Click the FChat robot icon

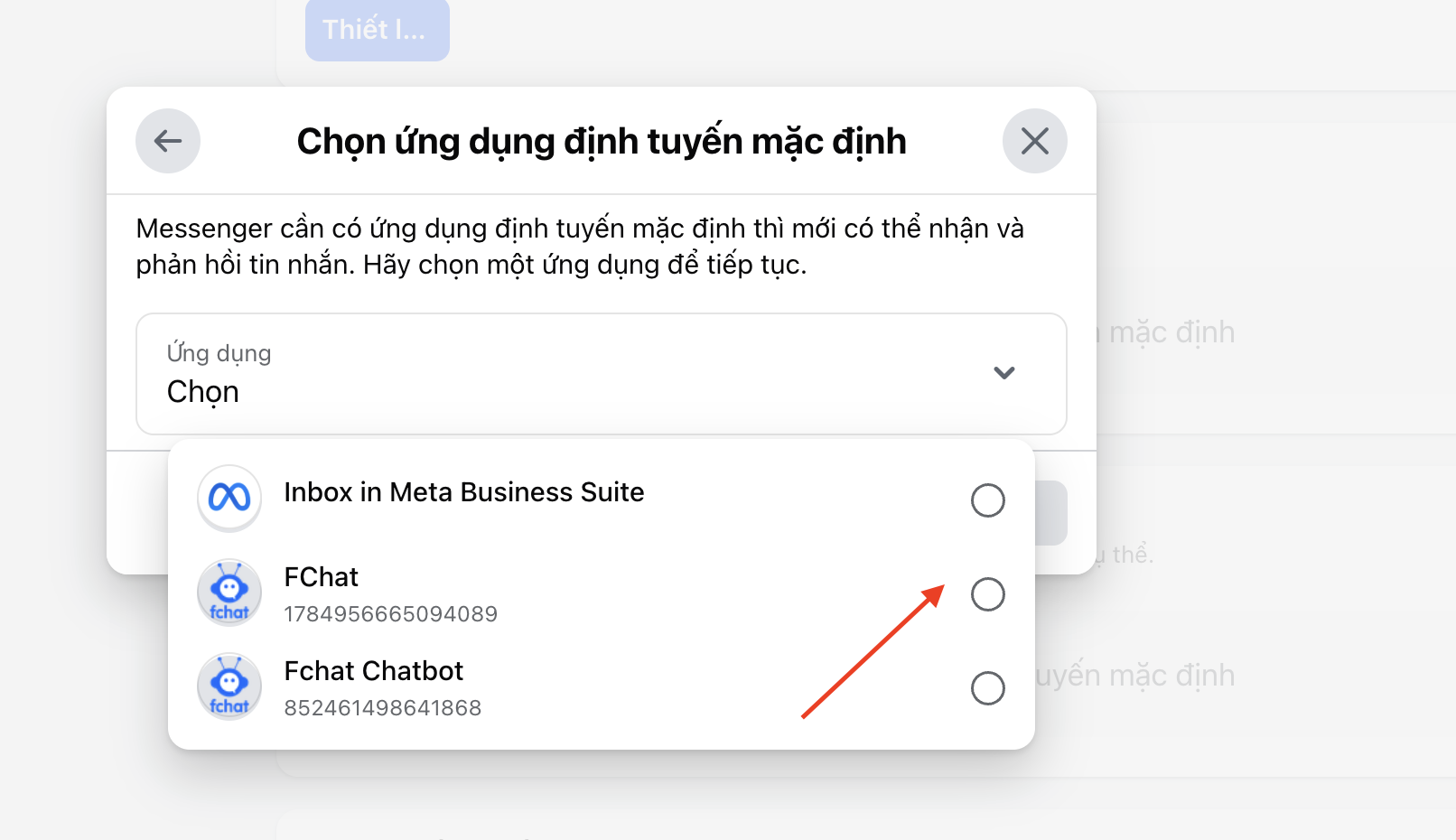pos(229,593)
